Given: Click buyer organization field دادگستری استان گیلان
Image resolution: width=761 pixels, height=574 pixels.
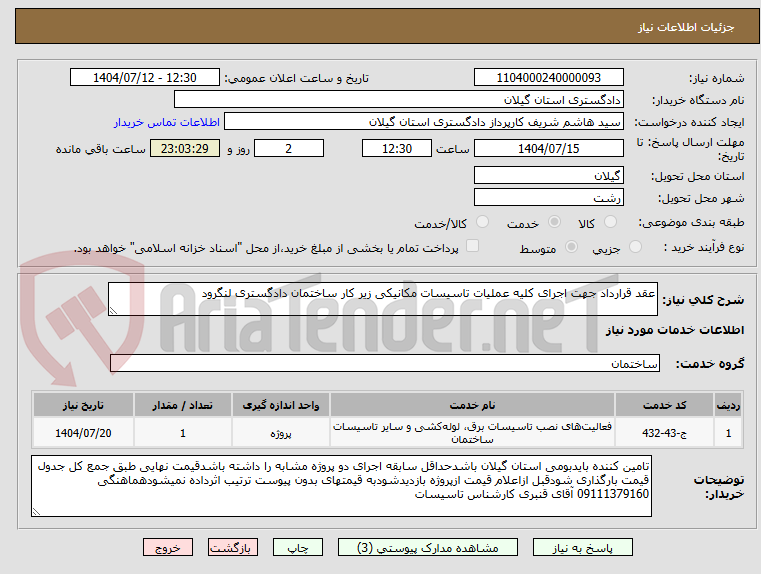Looking at the screenshot, I should (398, 99).
